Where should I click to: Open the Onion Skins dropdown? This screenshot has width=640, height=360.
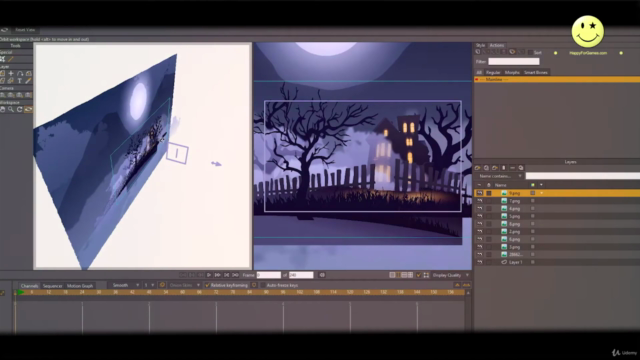pos(184,285)
